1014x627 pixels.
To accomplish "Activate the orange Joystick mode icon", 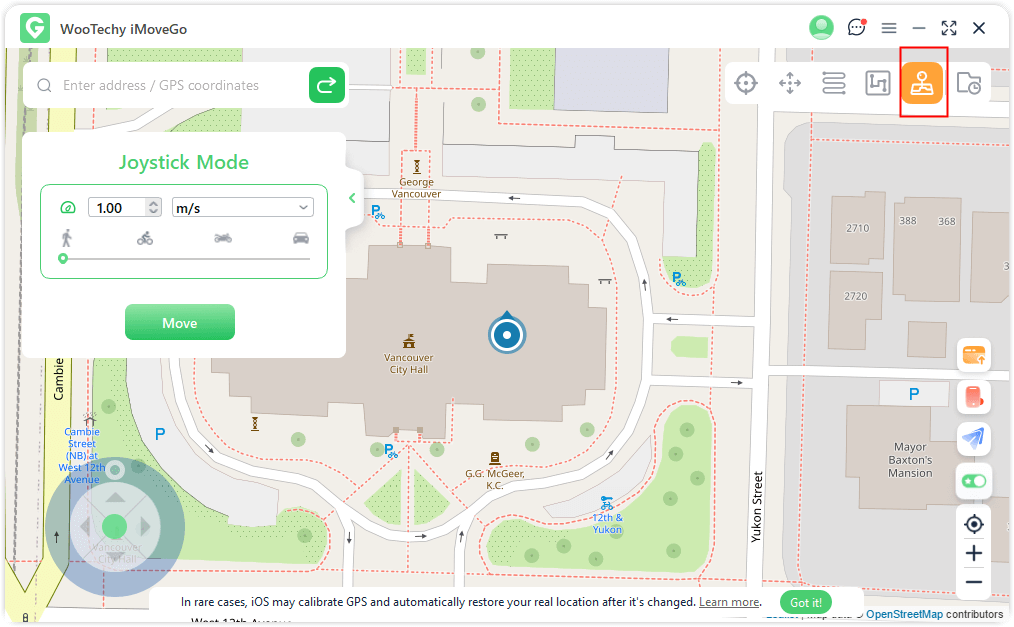I will coord(923,84).
